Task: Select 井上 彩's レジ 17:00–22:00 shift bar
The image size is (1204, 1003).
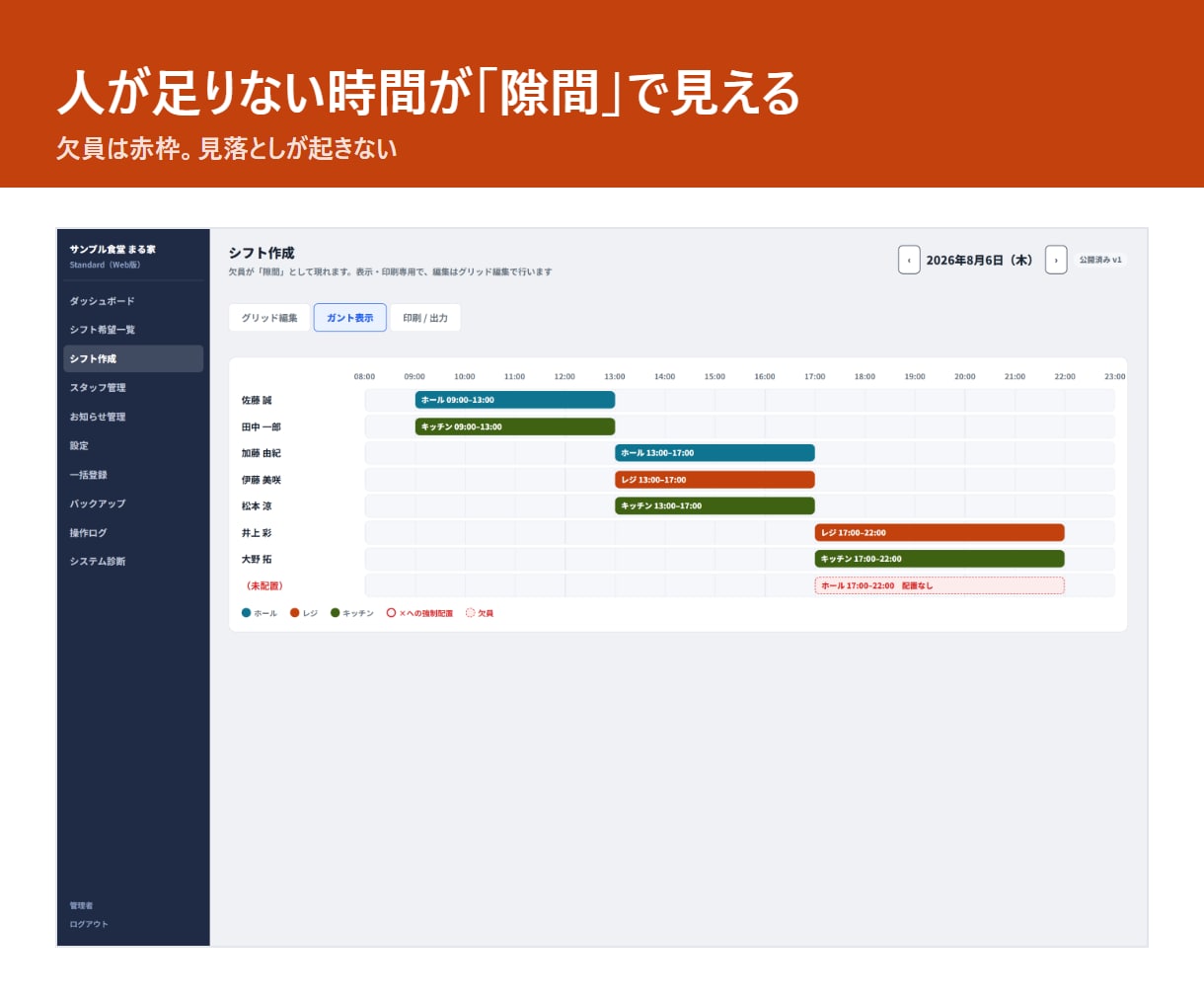Action: coord(940,532)
